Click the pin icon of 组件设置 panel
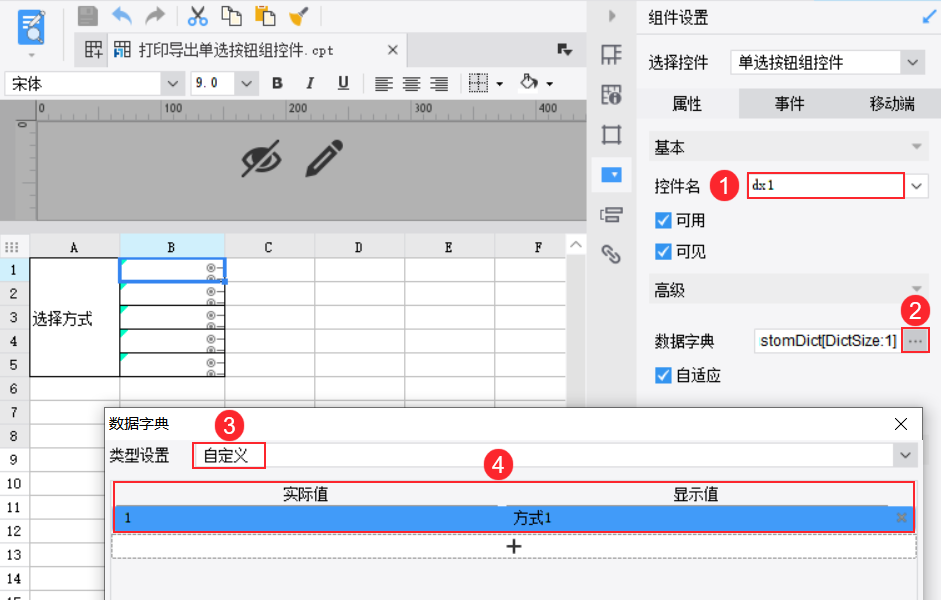The width and height of the screenshot is (941, 600). [x=929, y=17]
